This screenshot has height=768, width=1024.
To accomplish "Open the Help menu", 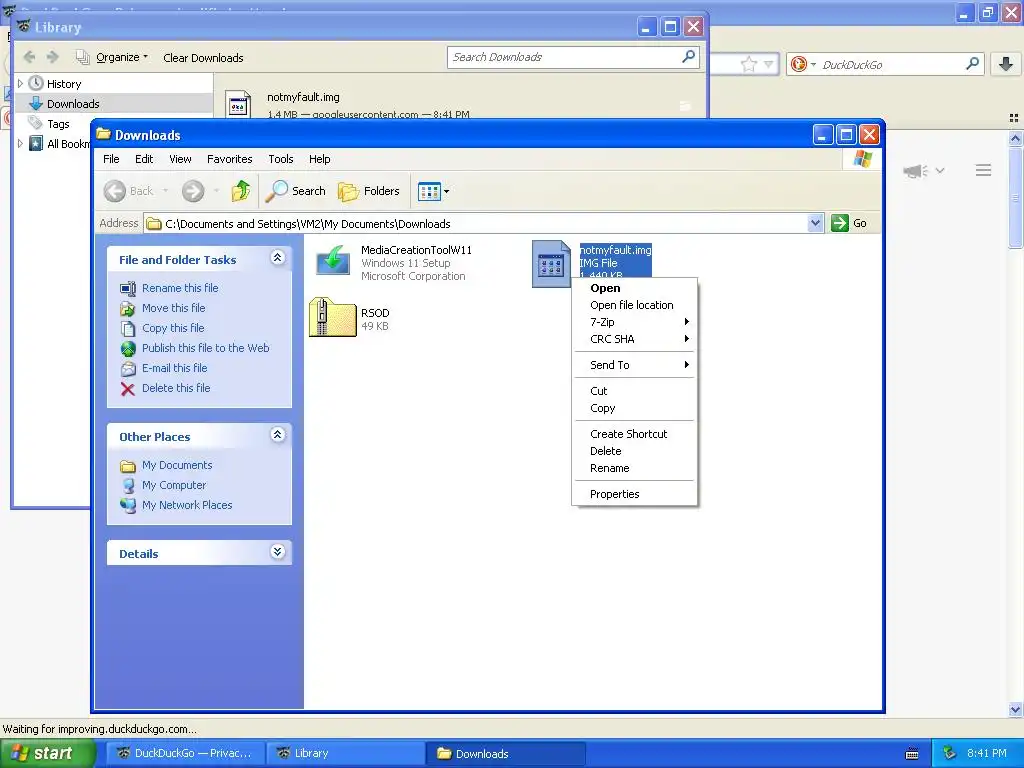I will coord(319,159).
